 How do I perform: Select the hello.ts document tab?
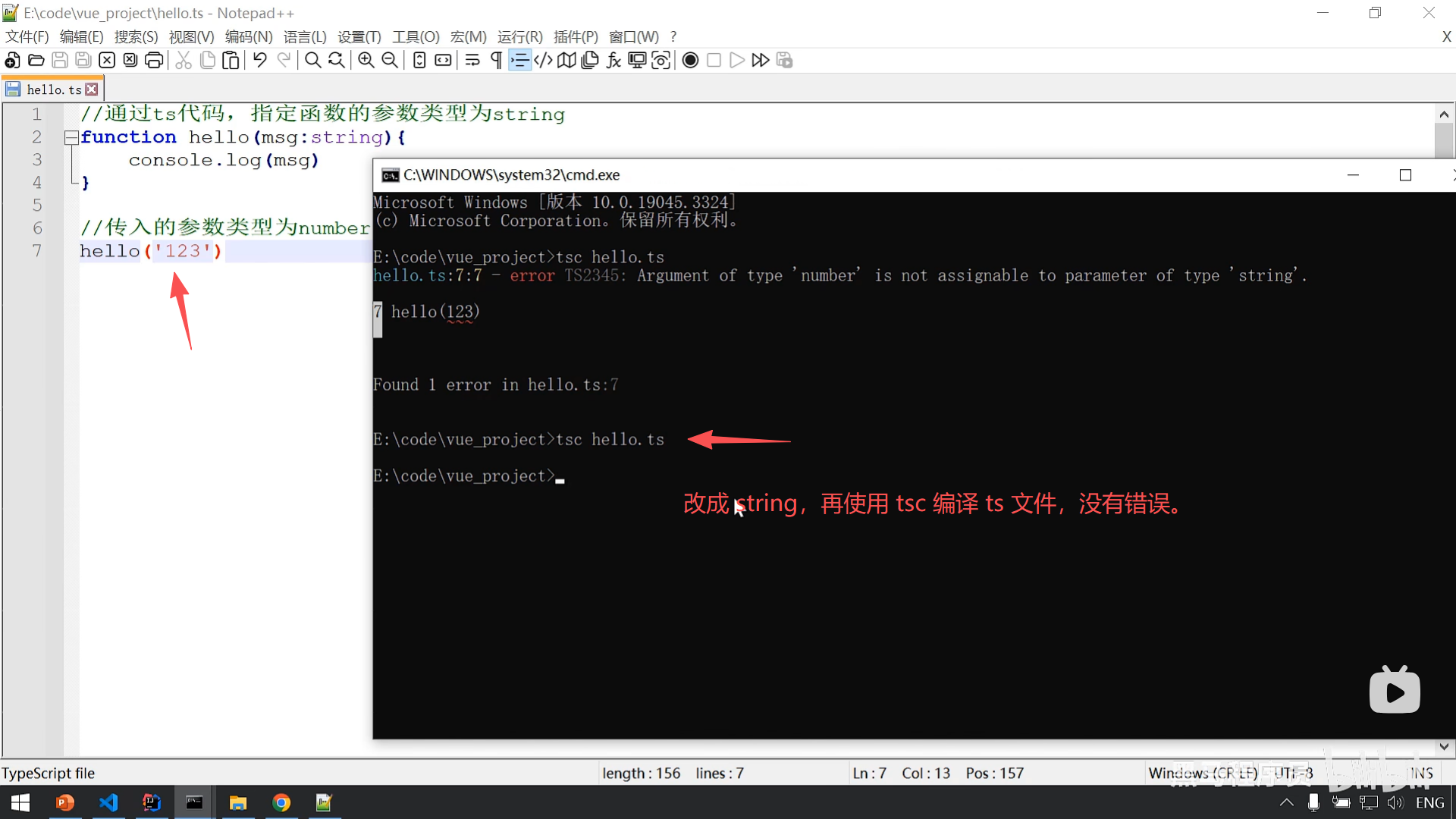pos(53,89)
